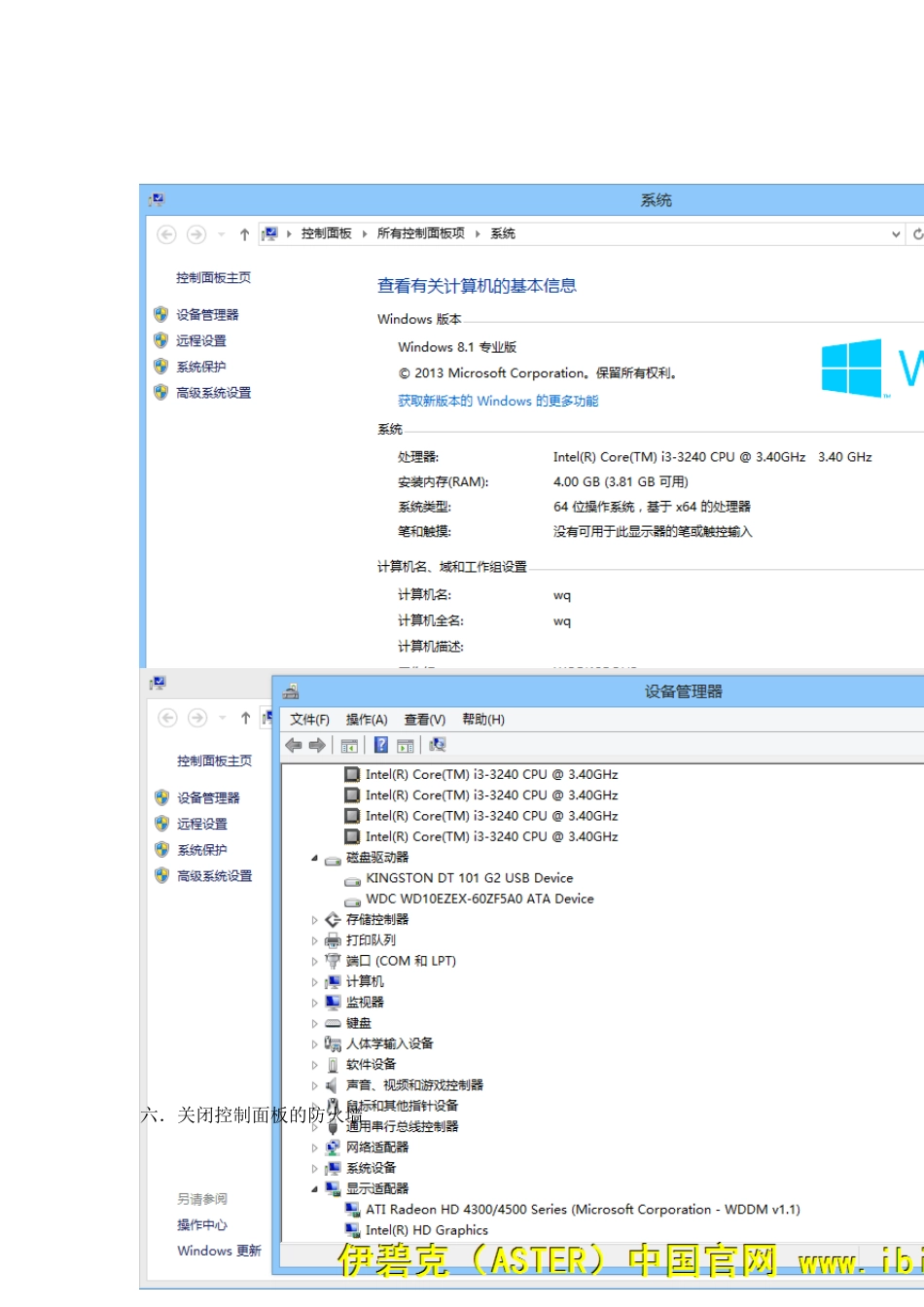Go back in the Windows 8.1 info System window
This screenshot has height=1307, width=924.
click(x=166, y=234)
